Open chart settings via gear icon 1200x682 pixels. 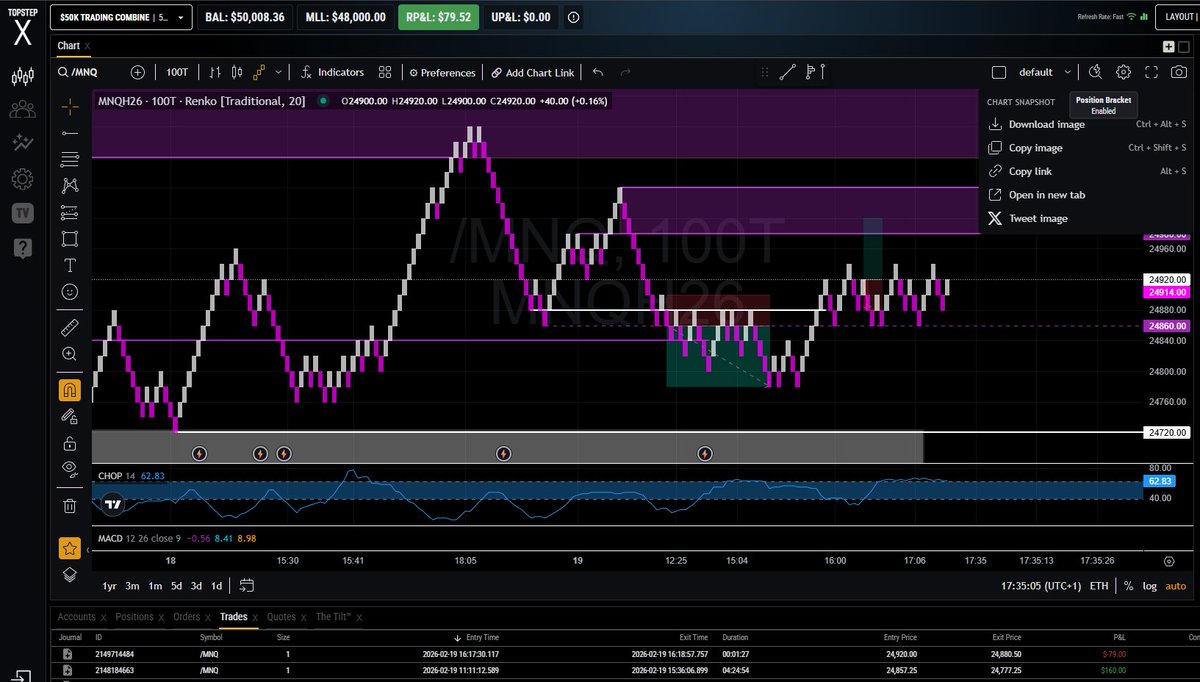click(1123, 72)
